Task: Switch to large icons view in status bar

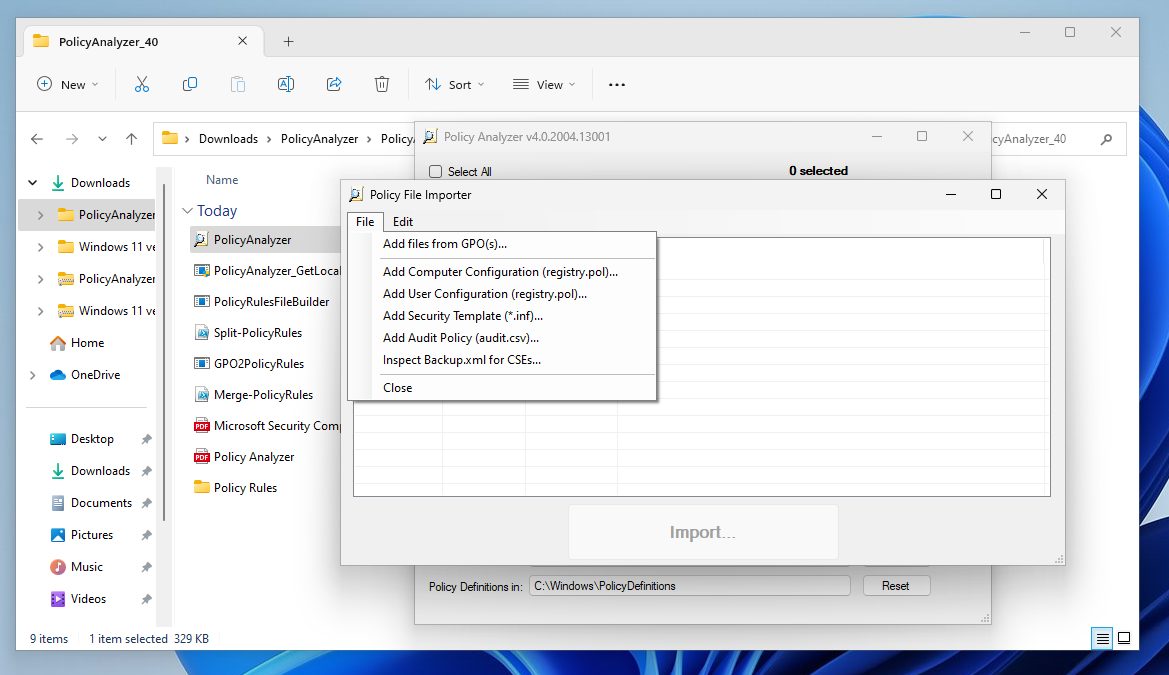Action: pyautogui.click(x=1124, y=638)
